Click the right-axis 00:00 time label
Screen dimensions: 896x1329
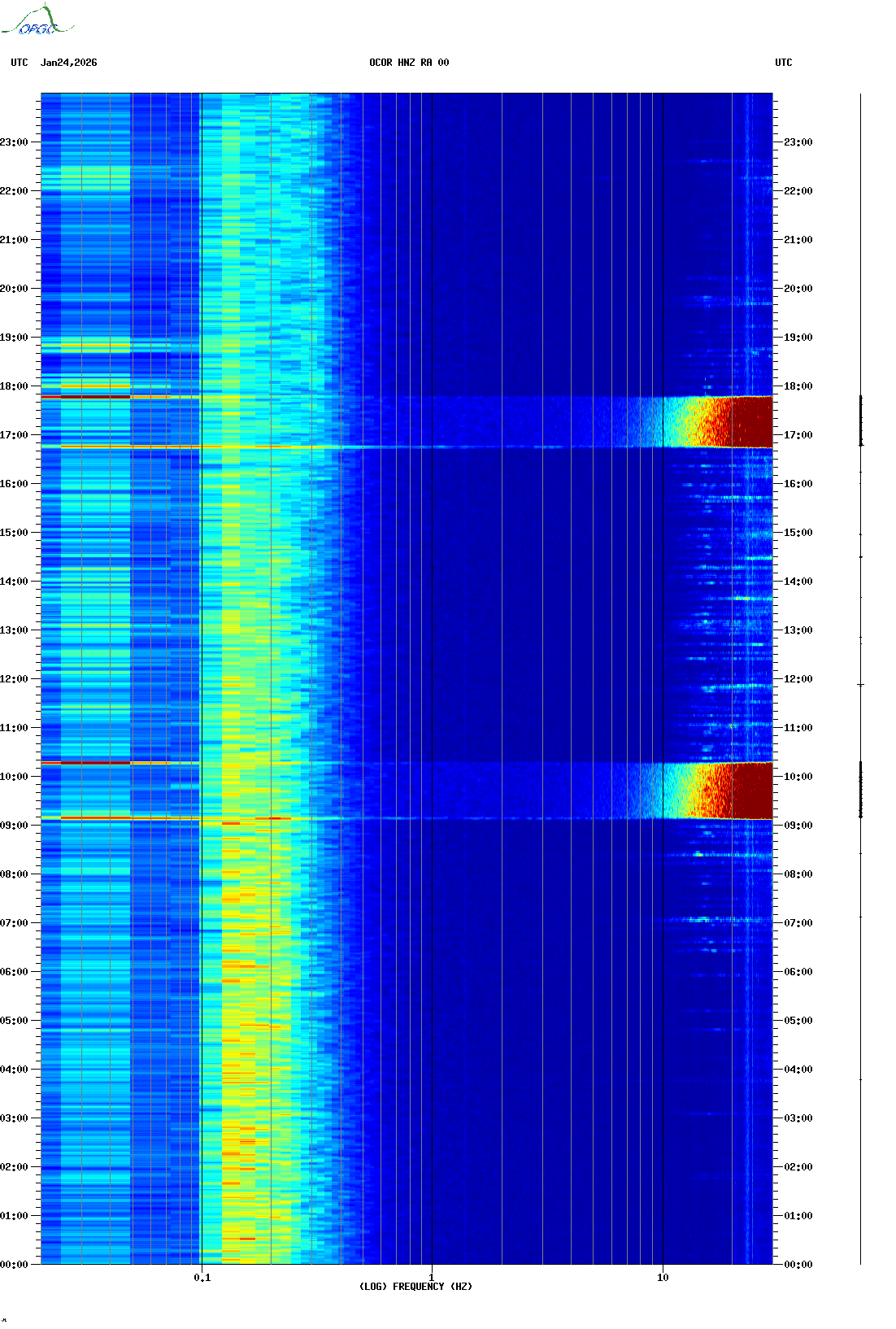tap(798, 1265)
